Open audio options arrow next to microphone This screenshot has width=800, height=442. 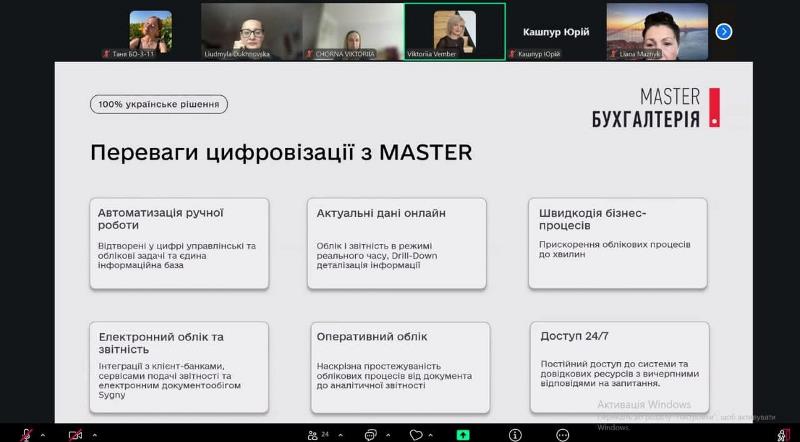point(43,435)
